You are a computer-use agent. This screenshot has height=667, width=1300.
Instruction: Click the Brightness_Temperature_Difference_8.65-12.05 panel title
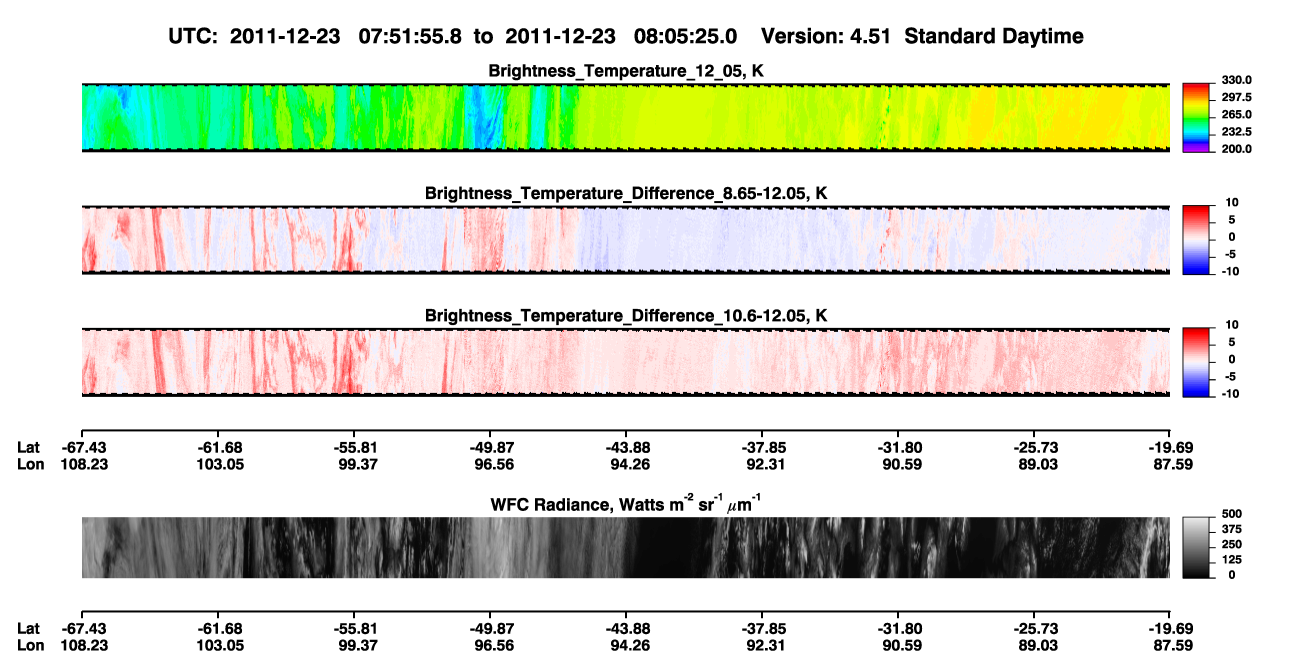pos(626,193)
